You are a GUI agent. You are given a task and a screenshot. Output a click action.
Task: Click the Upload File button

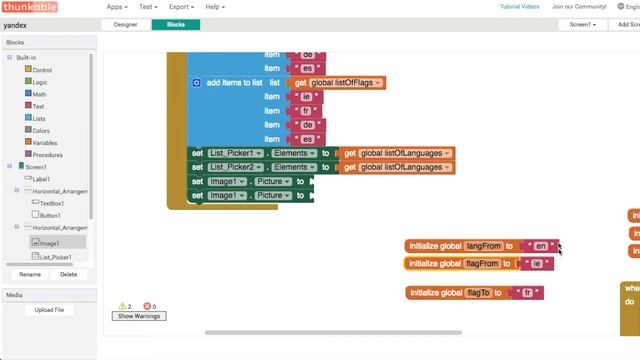(49, 310)
